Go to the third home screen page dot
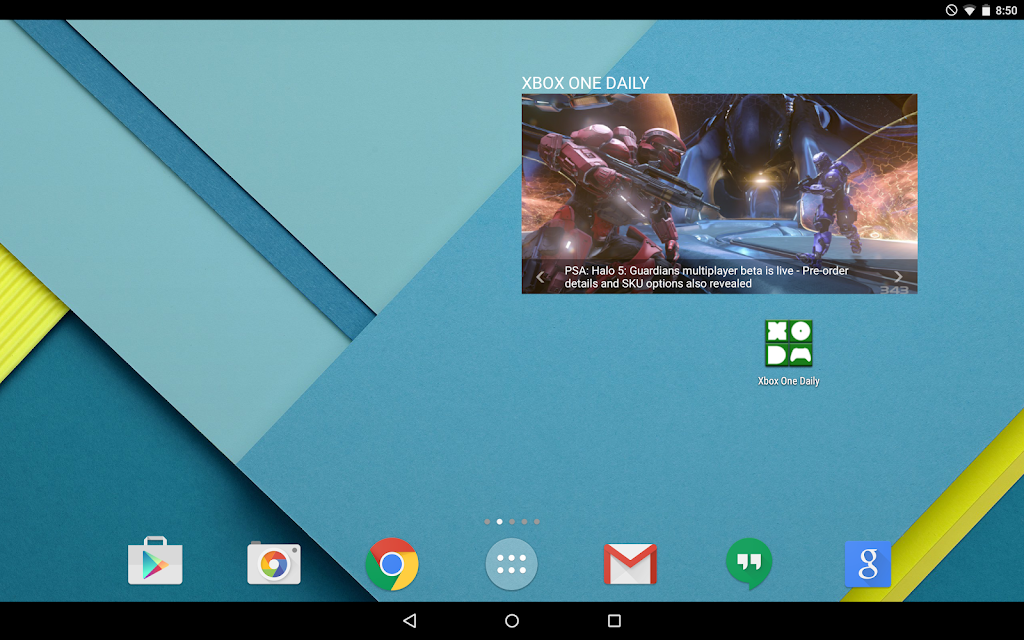 [x=512, y=522]
